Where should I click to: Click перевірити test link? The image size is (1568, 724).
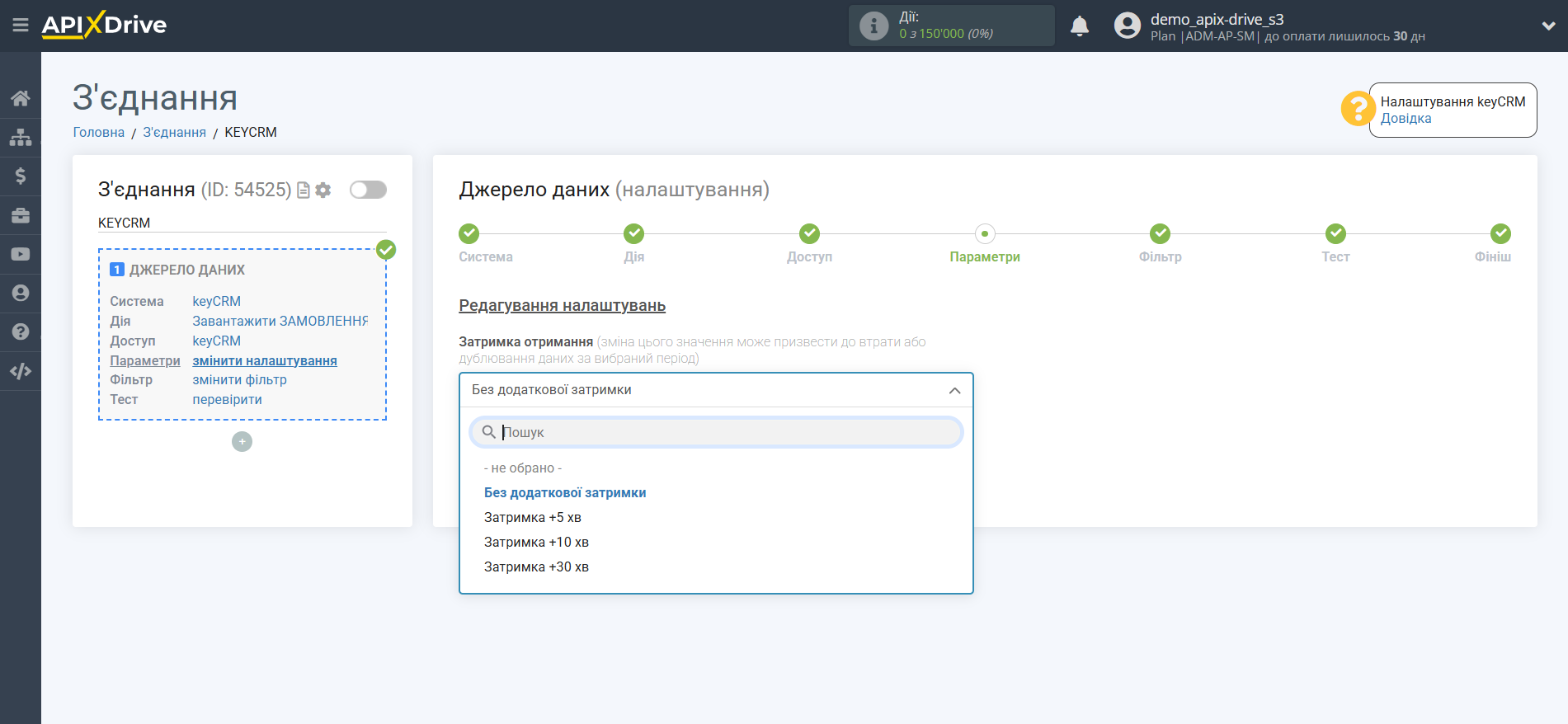227,399
